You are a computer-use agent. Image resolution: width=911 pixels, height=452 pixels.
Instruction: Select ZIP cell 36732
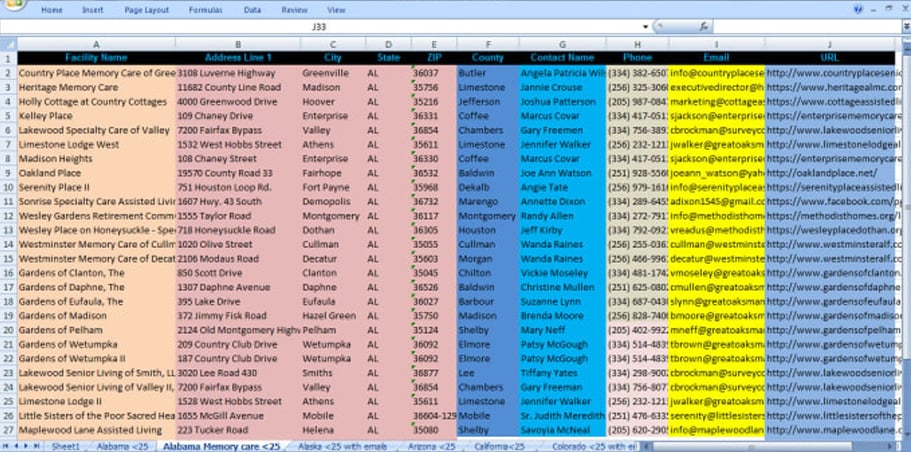point(433,202)
